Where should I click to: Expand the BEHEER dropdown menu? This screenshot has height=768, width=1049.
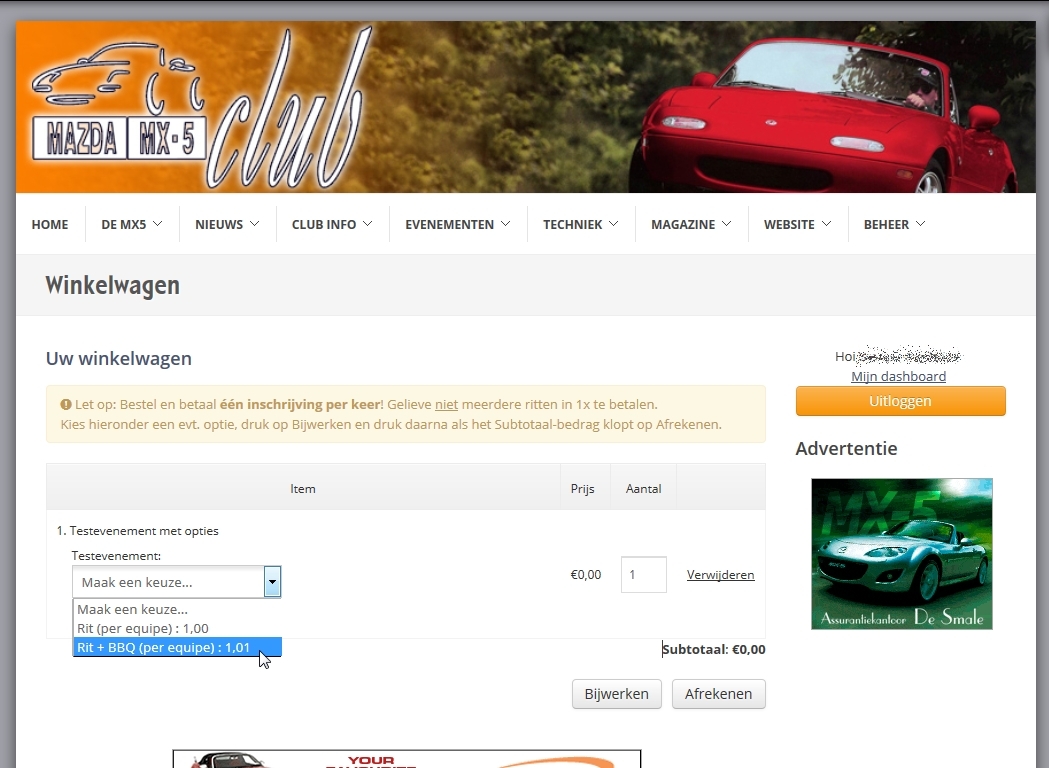(x=894, y=224)
